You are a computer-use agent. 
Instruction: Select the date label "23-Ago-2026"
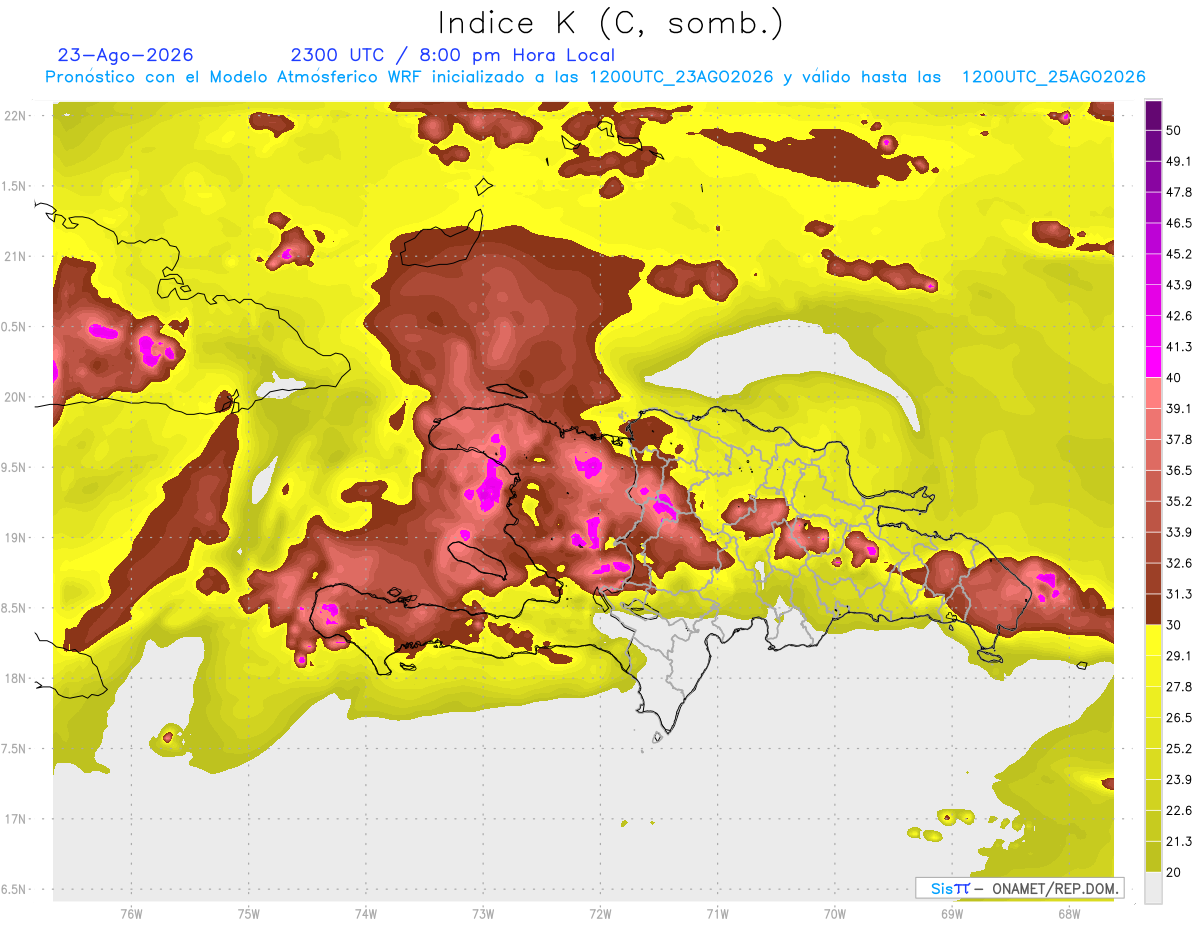pyautogui.click(x=126, y=55)
